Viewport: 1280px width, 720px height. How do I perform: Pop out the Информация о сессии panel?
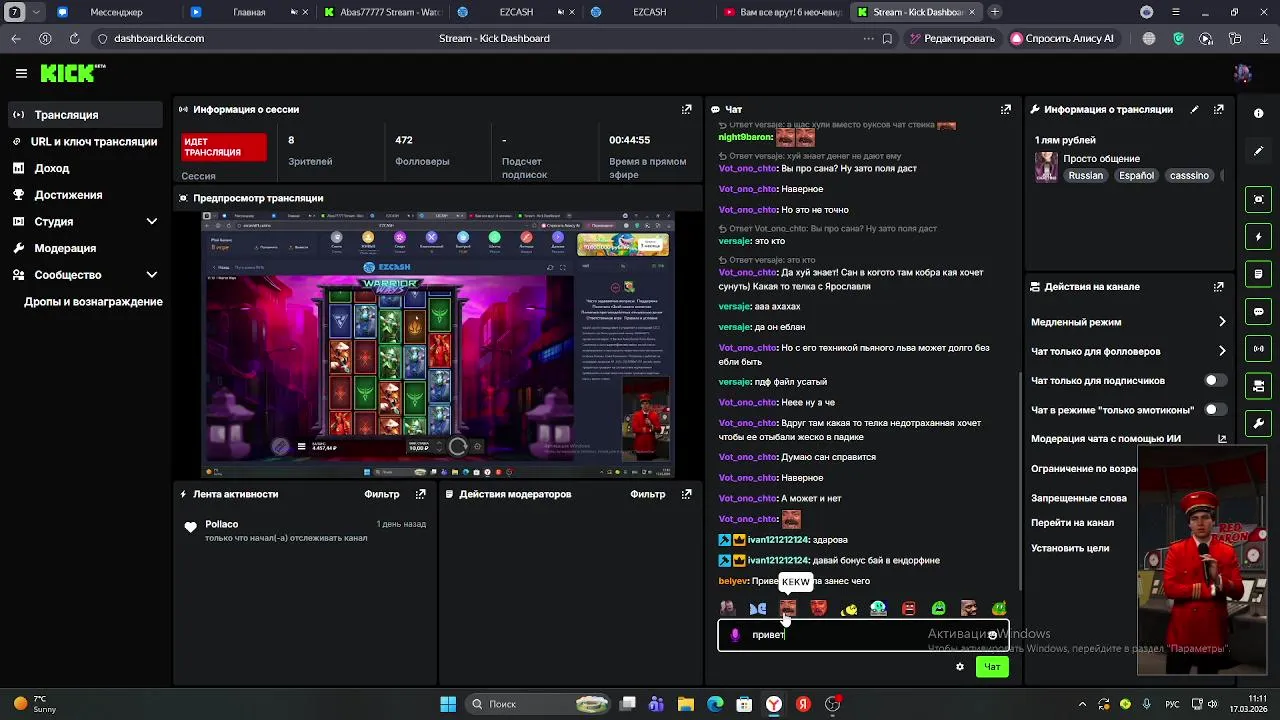tap(687, 109)
